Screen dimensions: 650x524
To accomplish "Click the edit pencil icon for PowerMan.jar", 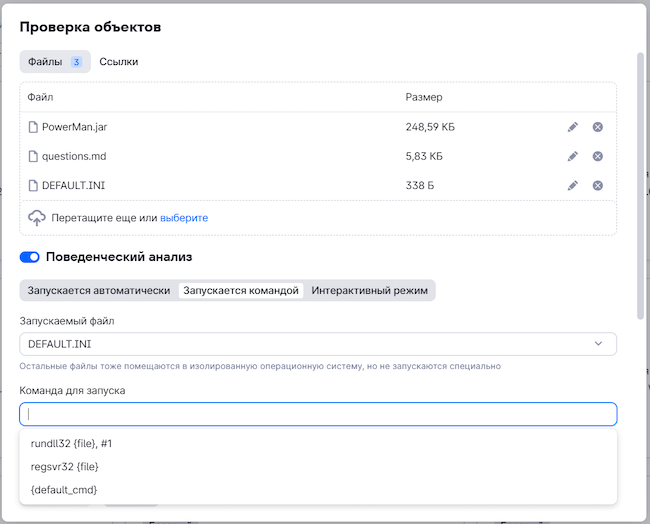I will click(x=573, y=127).
